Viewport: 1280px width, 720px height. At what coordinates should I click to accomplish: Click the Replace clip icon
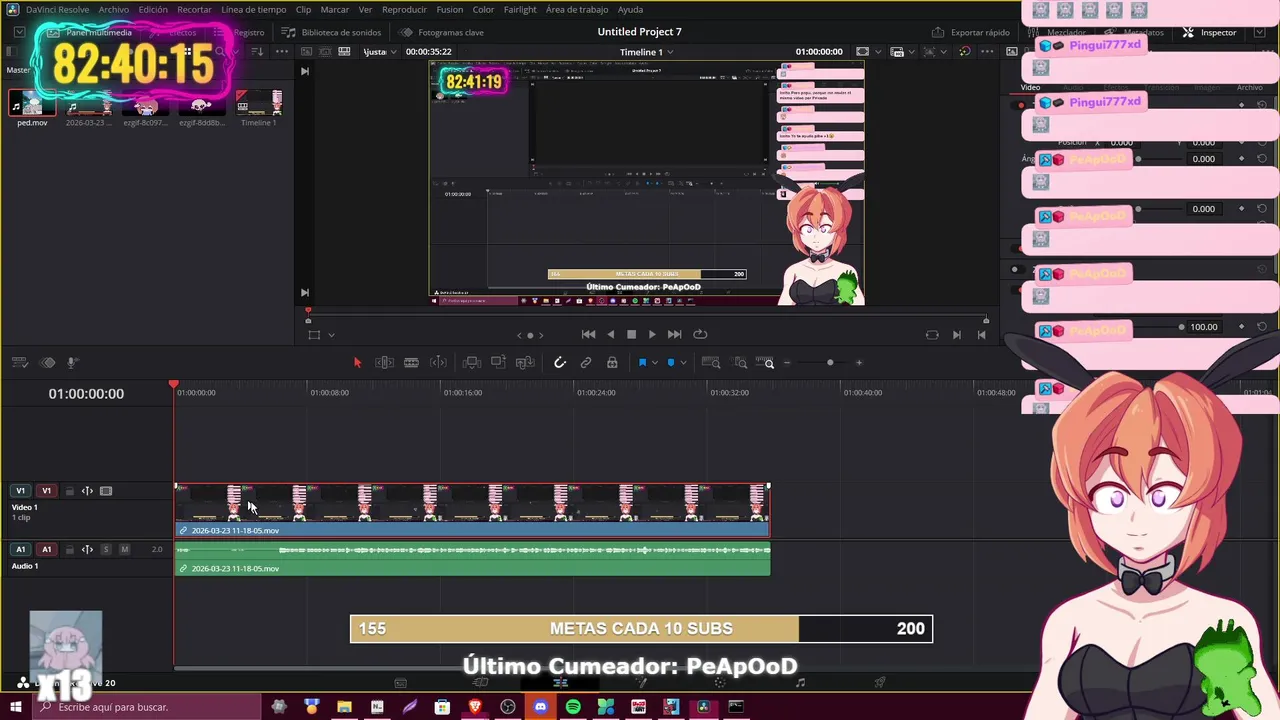coord(525,363)
